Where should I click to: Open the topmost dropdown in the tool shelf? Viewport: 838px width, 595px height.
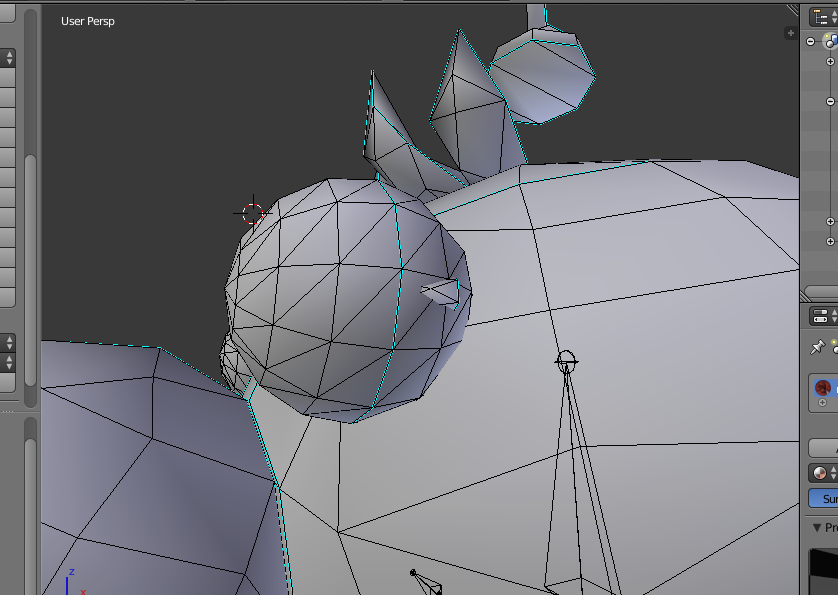(7, 58)
